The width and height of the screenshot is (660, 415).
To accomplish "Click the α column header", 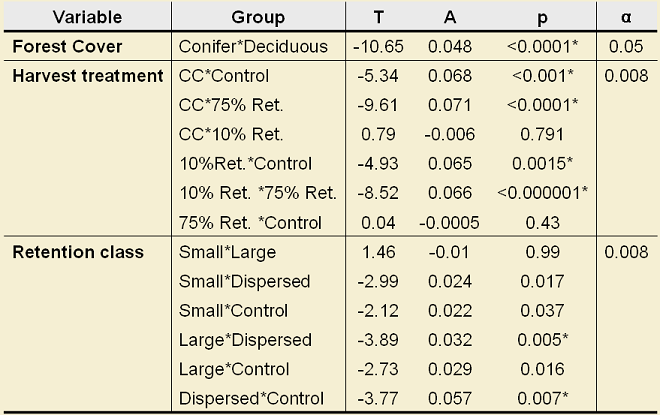I will pyautogui.click(x=625, y=17).
